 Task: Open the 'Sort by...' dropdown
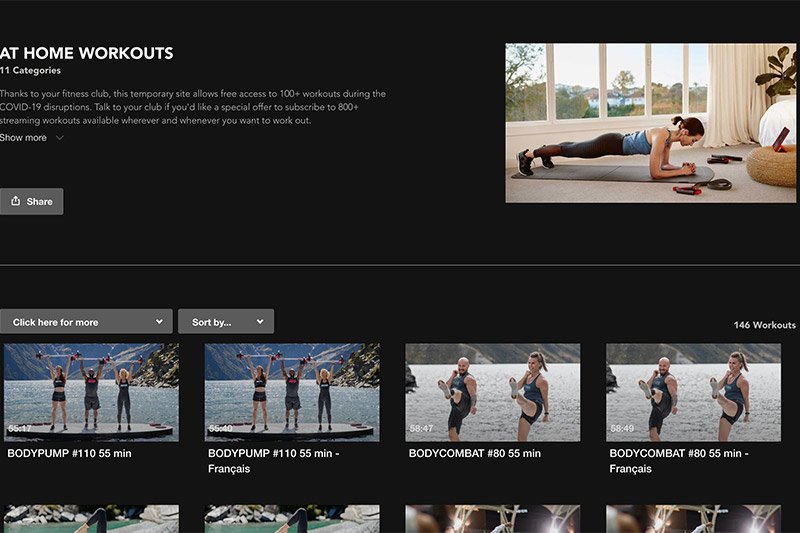[225, 322]
